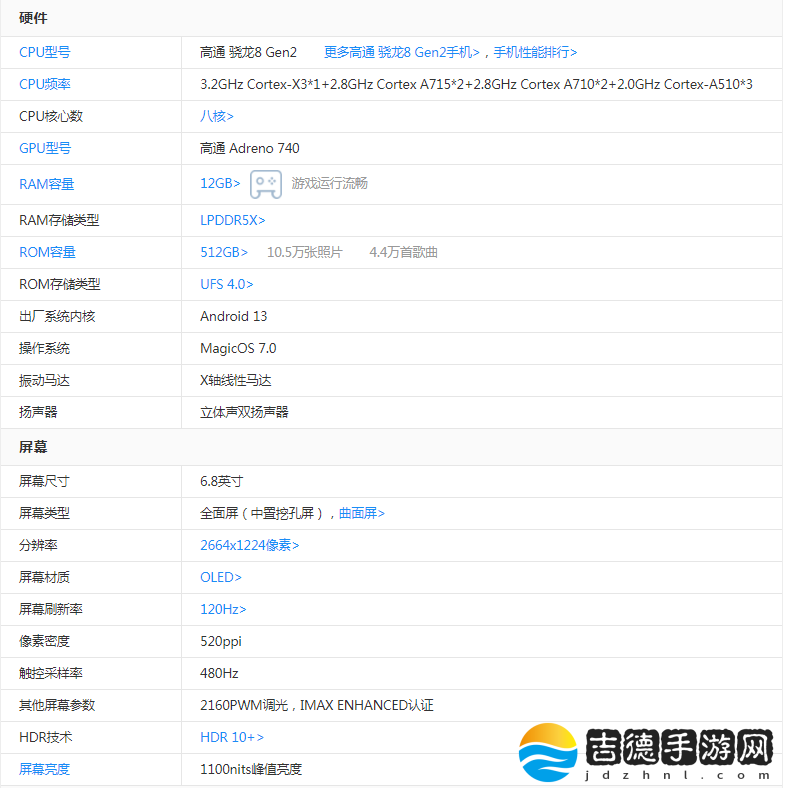Click the 立体声双扬声器 value
Viewport: 785px width, 788px height.
(244, 413)
